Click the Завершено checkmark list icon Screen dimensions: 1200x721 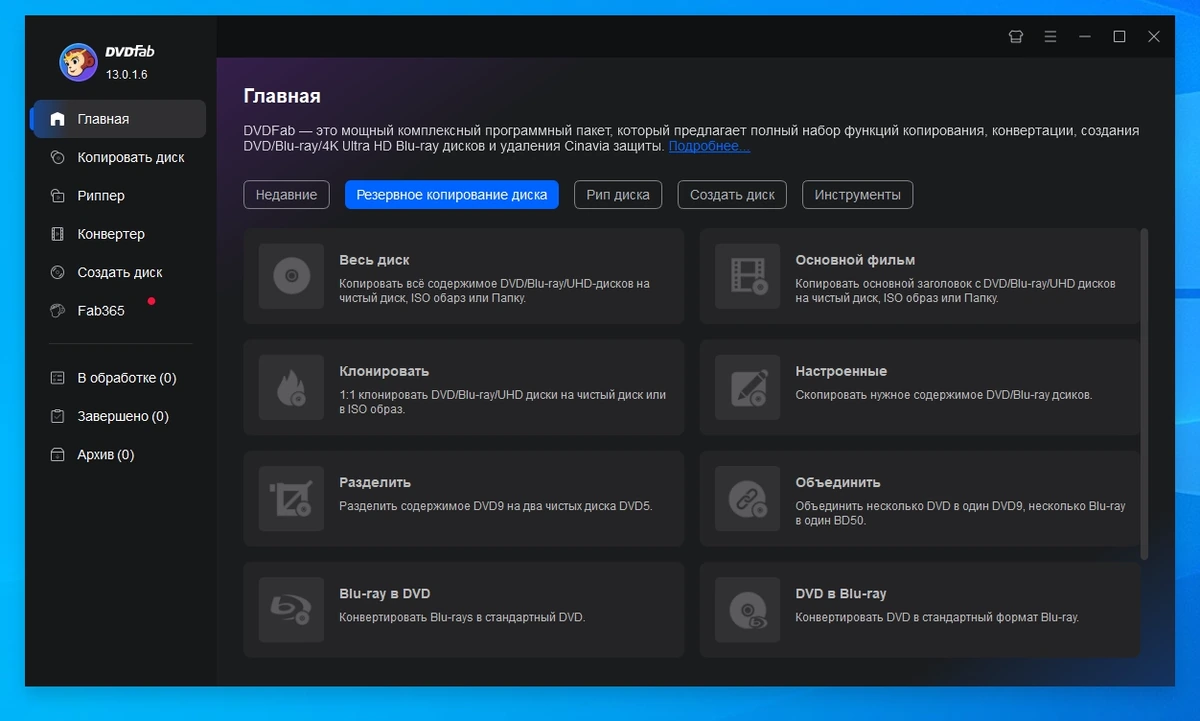click(57, 416)
